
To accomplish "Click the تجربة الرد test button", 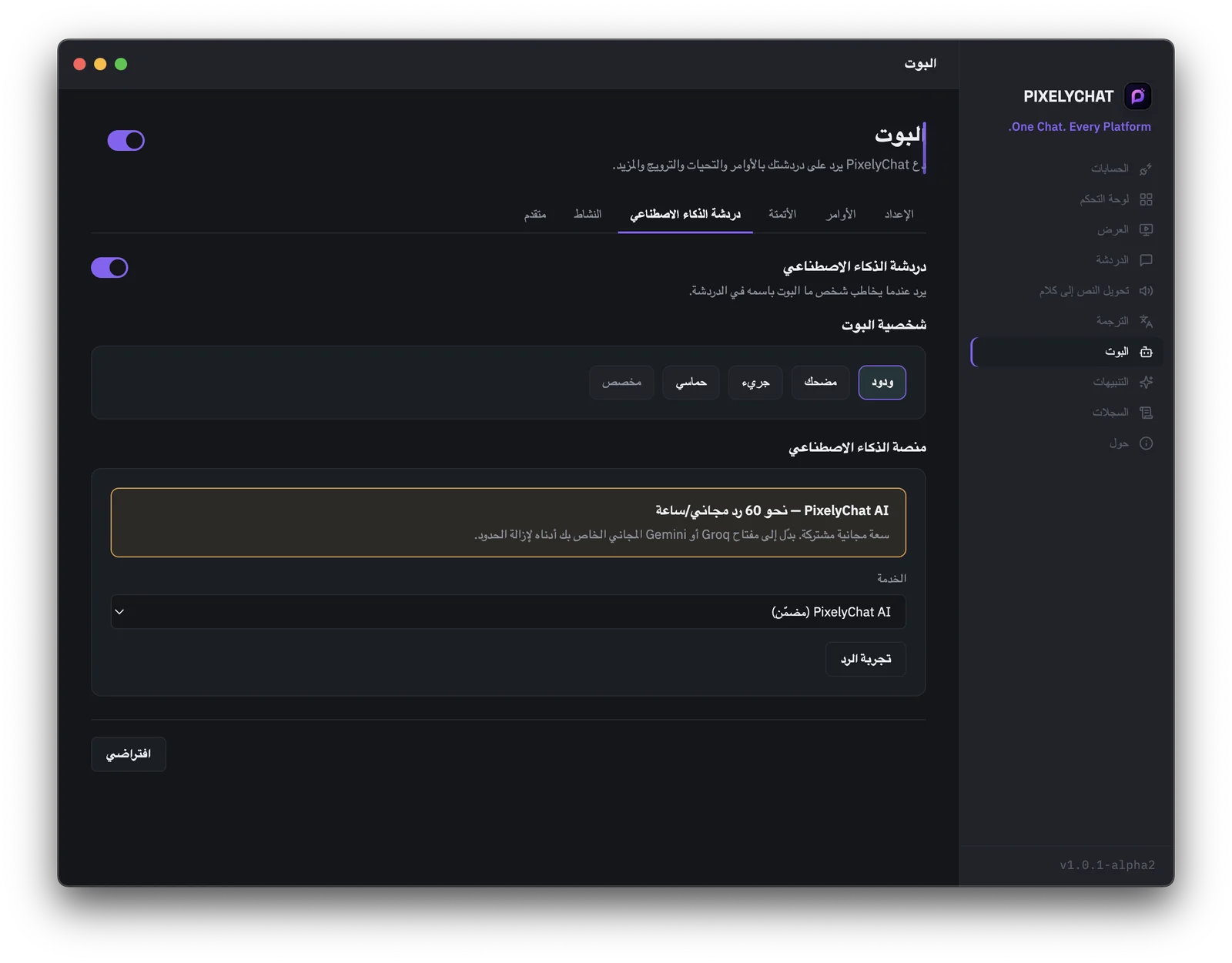I will pos(865,659).
